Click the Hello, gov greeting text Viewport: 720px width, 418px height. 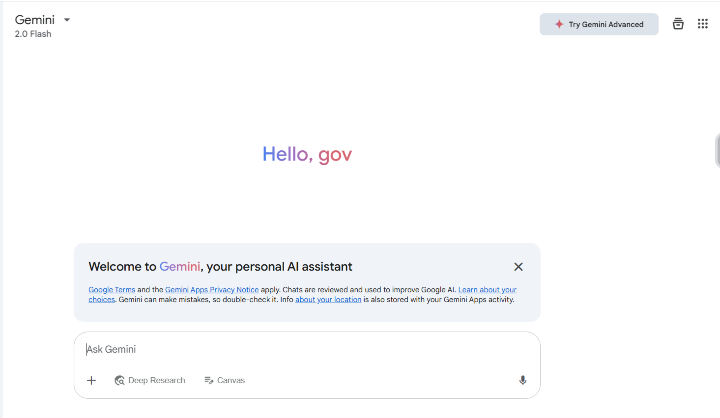click(307, 154)
